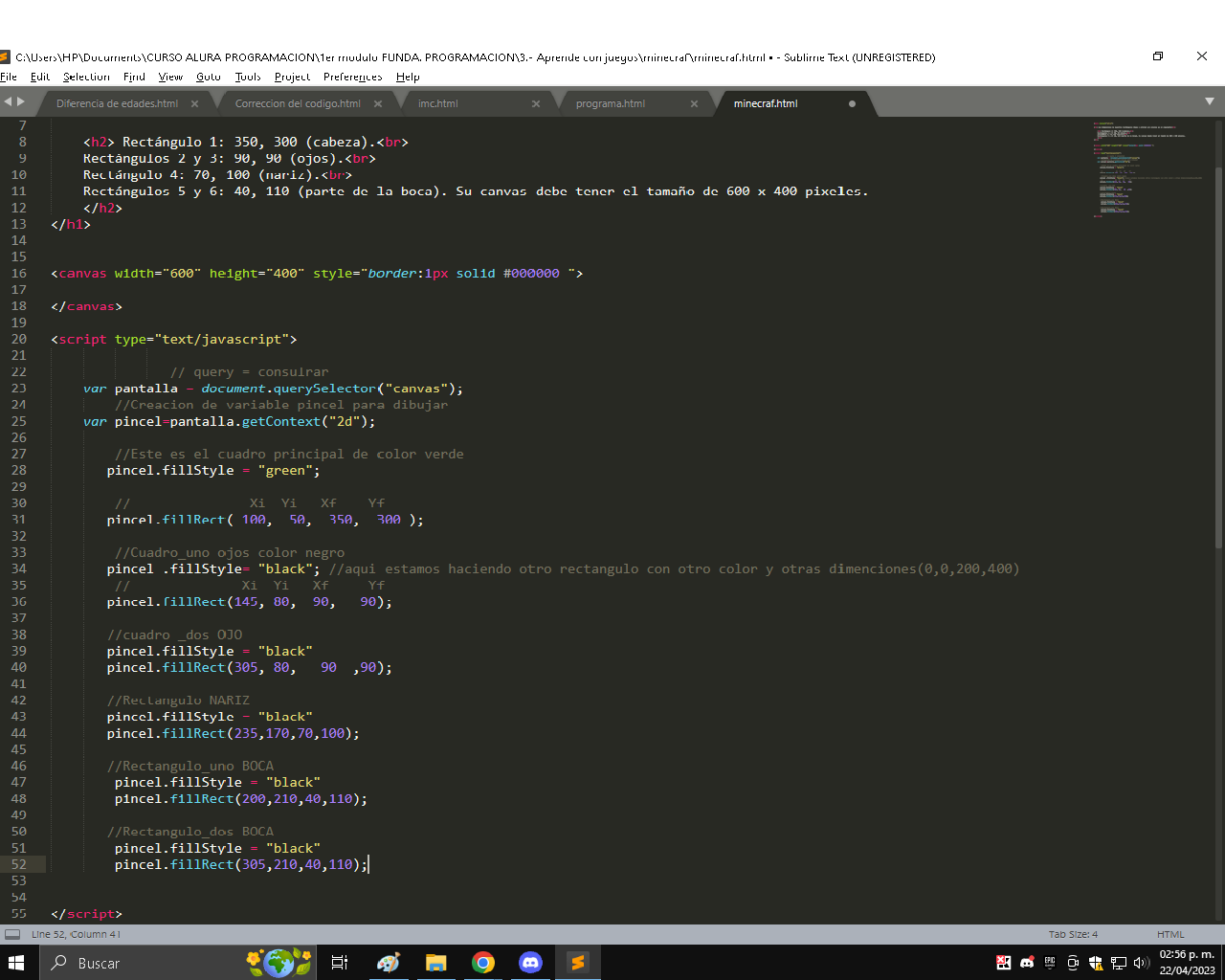The width and height of the screenshot is (1225, 980).
Task: Open the View menu
Action: pos(170,77)
